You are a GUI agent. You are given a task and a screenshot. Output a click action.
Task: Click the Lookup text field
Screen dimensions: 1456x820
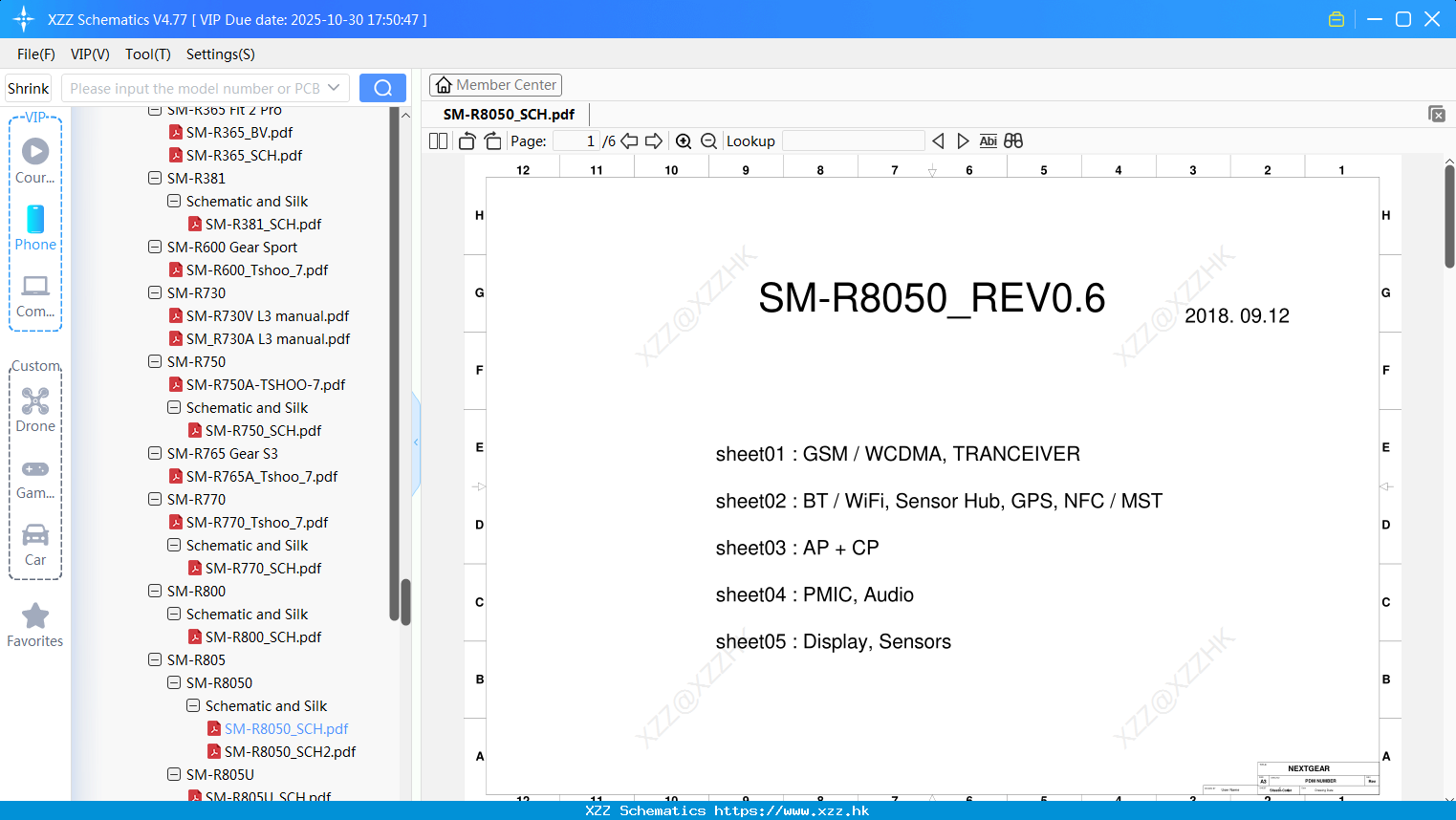click(853, 140)
